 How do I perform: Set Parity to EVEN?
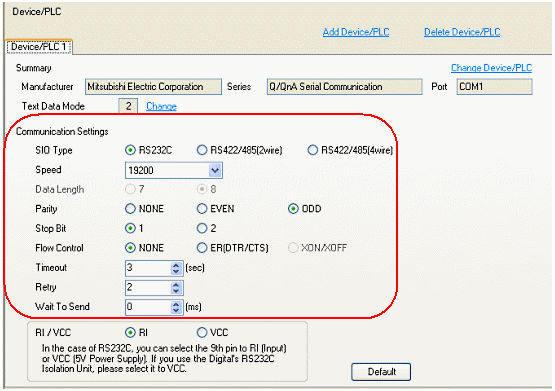202,209
